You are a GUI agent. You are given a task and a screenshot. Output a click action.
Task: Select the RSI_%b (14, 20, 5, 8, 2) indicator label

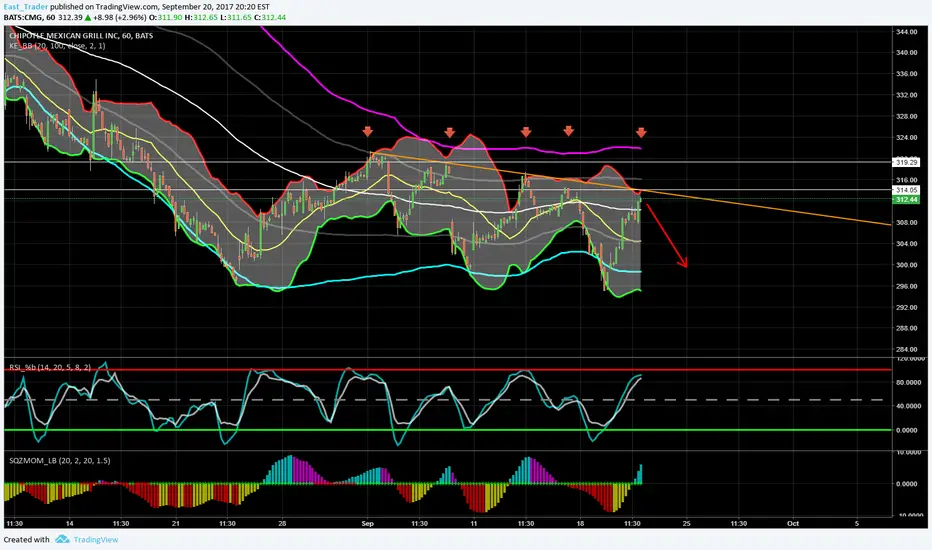tap(50, 367)
